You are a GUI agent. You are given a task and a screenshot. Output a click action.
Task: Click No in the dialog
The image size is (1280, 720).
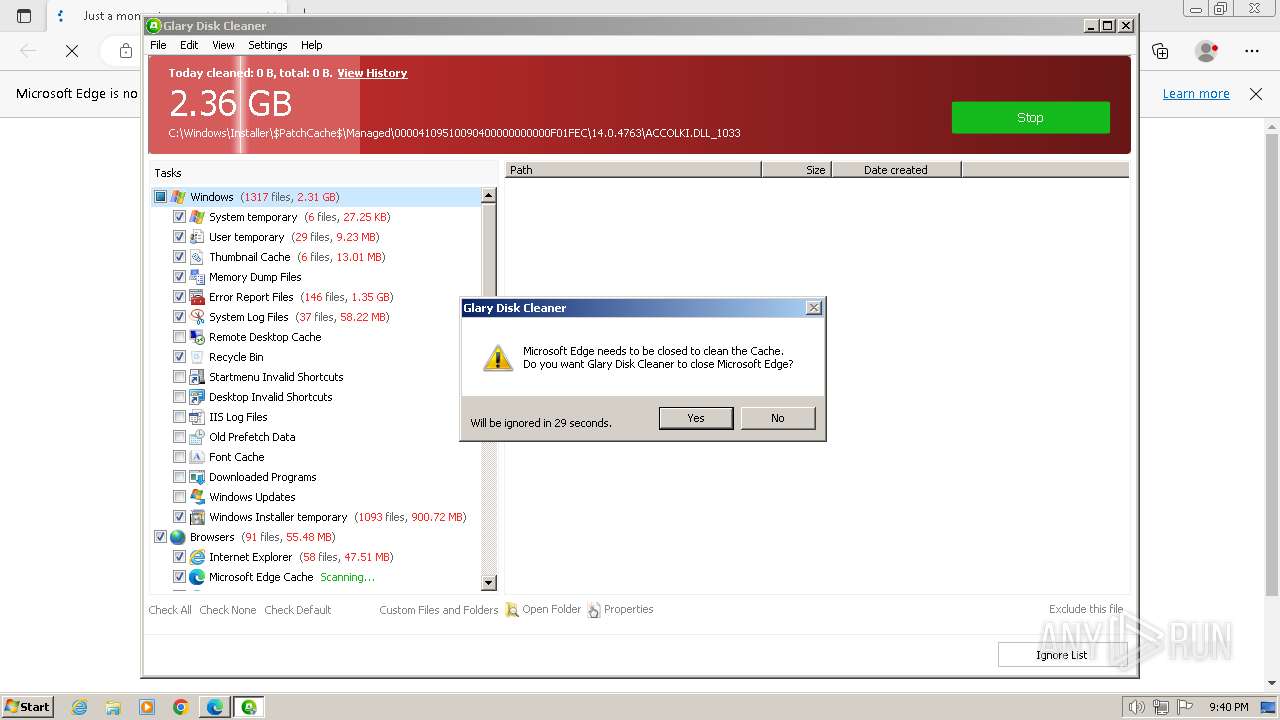coord(778,418)
